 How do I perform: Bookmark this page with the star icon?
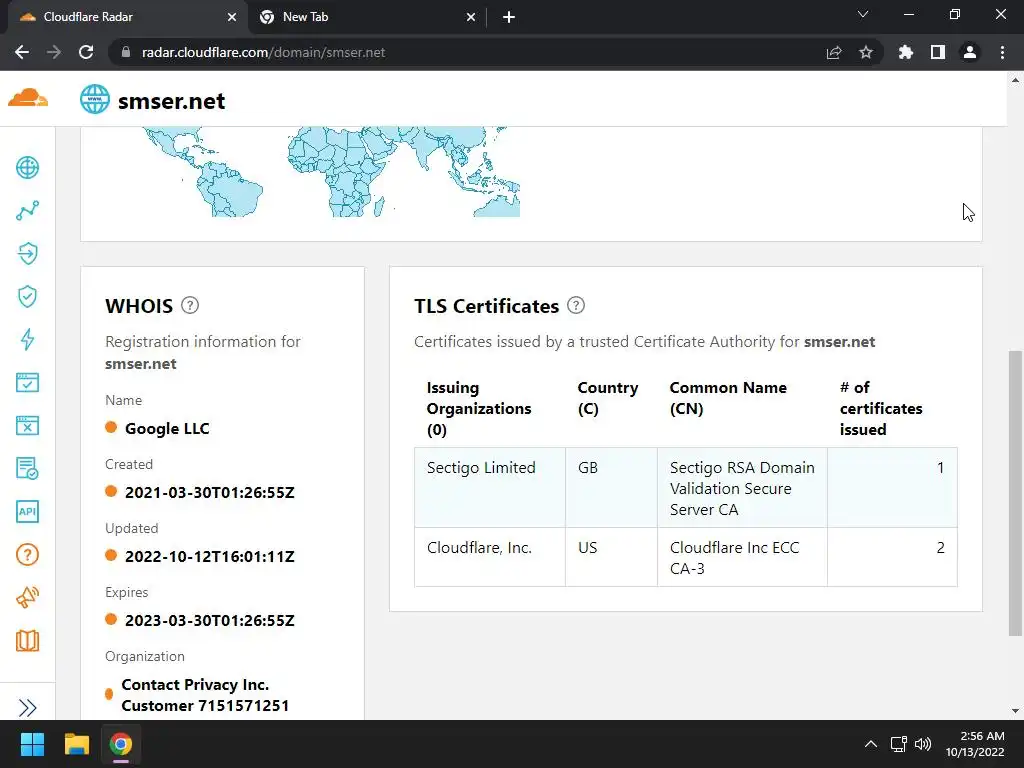[x=866, y=52]
